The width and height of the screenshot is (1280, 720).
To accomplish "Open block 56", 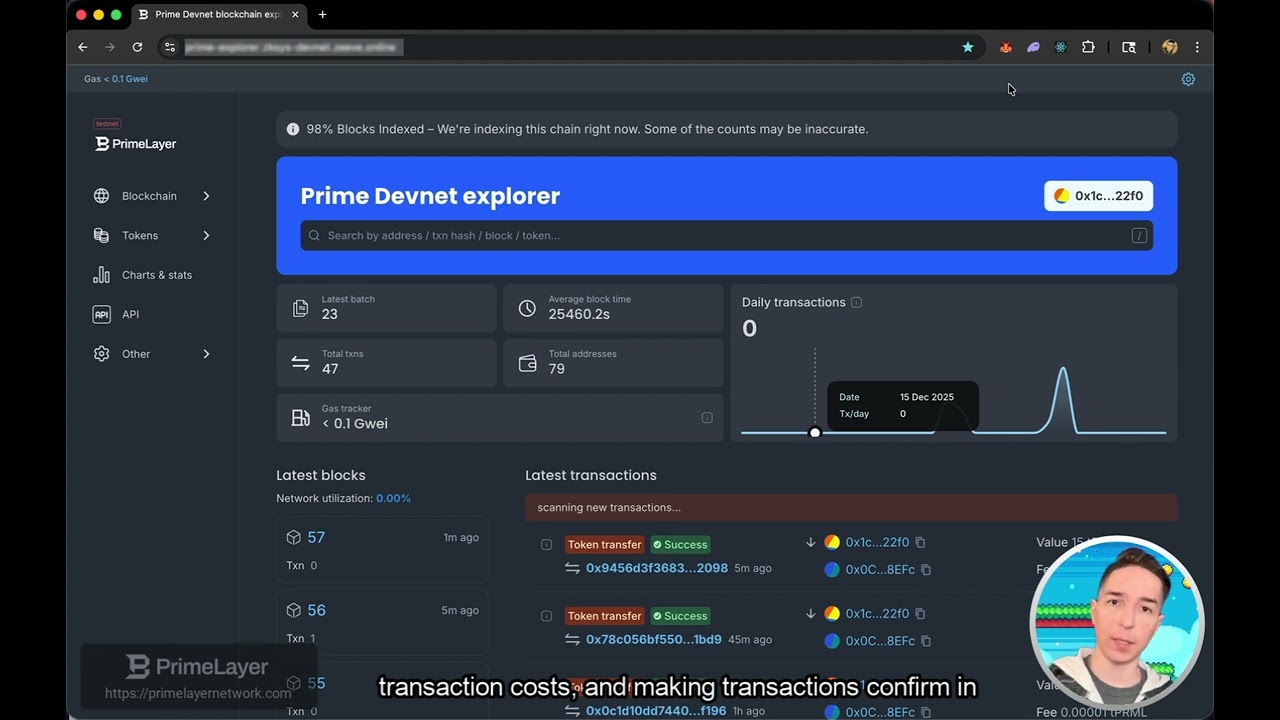I will [x=316, y=610].
